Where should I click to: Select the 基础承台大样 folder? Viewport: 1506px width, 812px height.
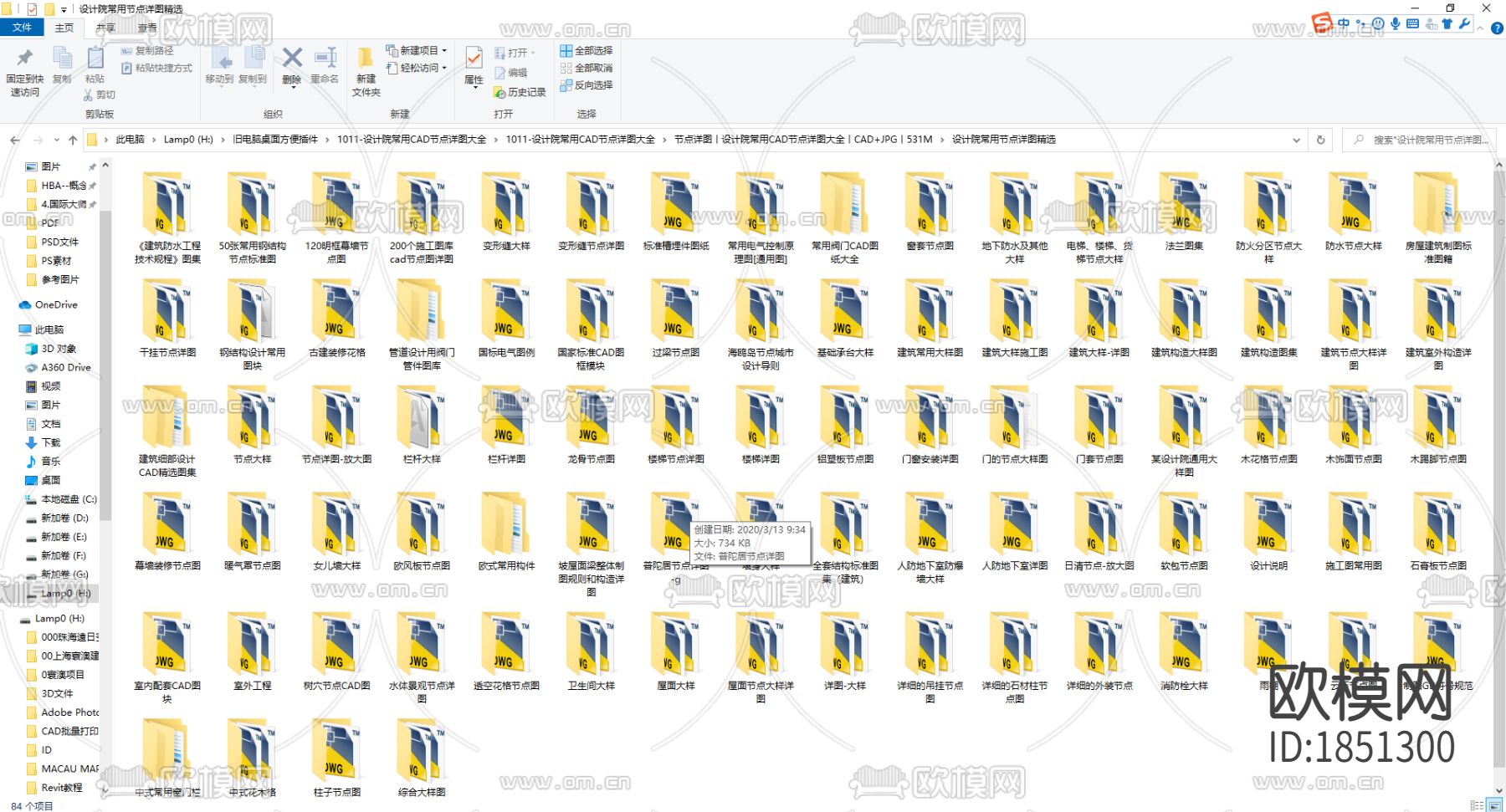pos(845,319)
